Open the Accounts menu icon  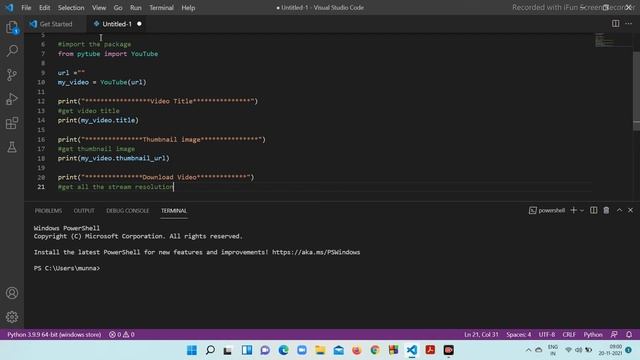click(12, 293)
